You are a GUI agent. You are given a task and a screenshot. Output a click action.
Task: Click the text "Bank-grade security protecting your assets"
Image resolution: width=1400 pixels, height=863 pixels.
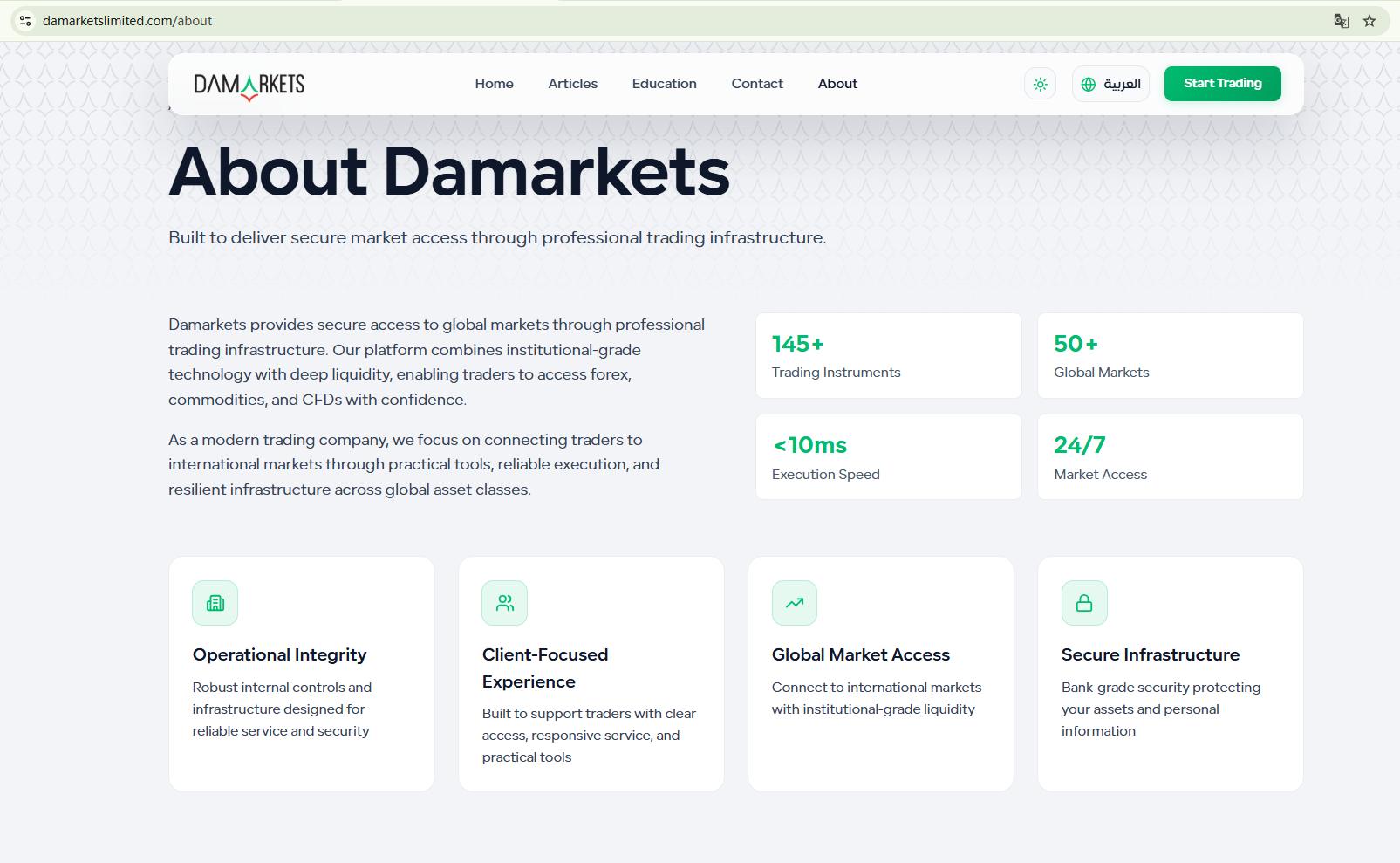[x=1161, y=709]
